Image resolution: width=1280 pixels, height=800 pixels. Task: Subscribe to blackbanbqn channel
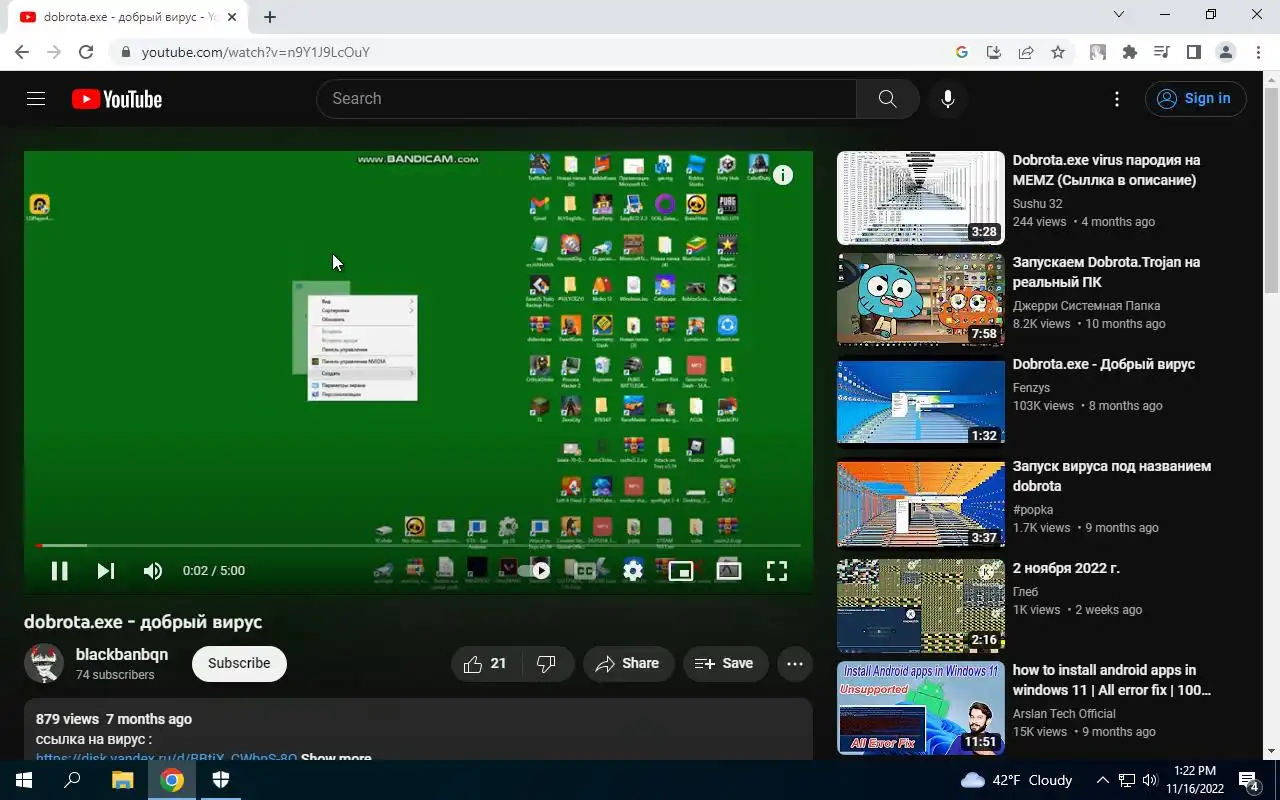[239, 663]
